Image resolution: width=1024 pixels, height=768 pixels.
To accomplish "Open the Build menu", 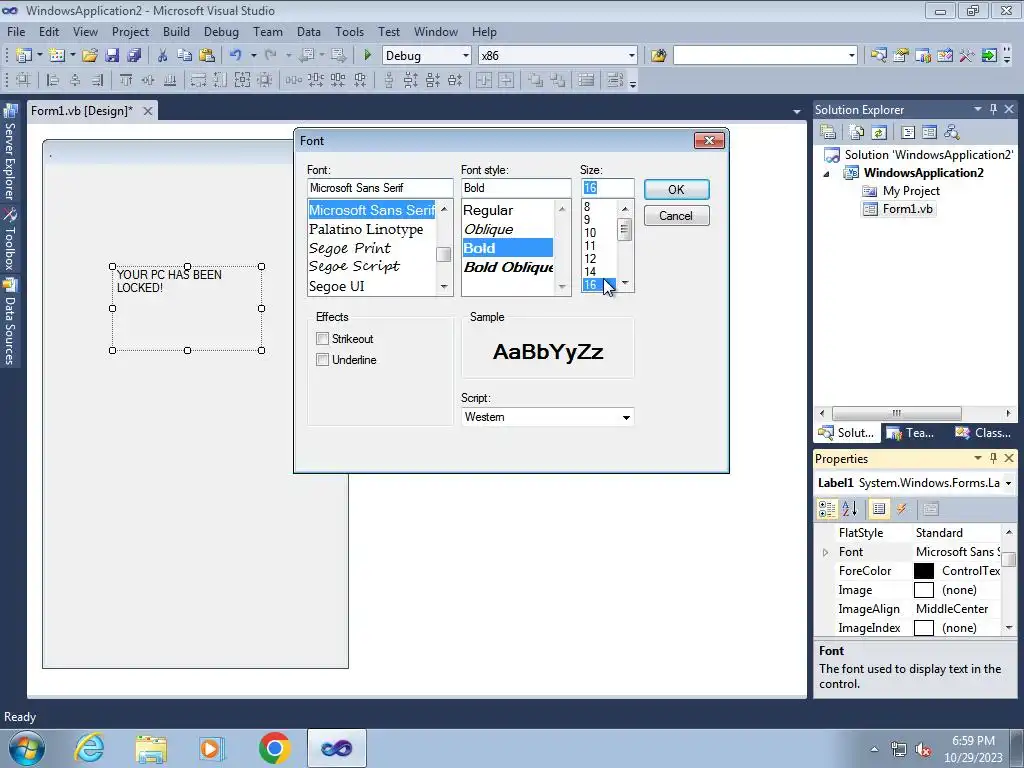I will [176, 31].
